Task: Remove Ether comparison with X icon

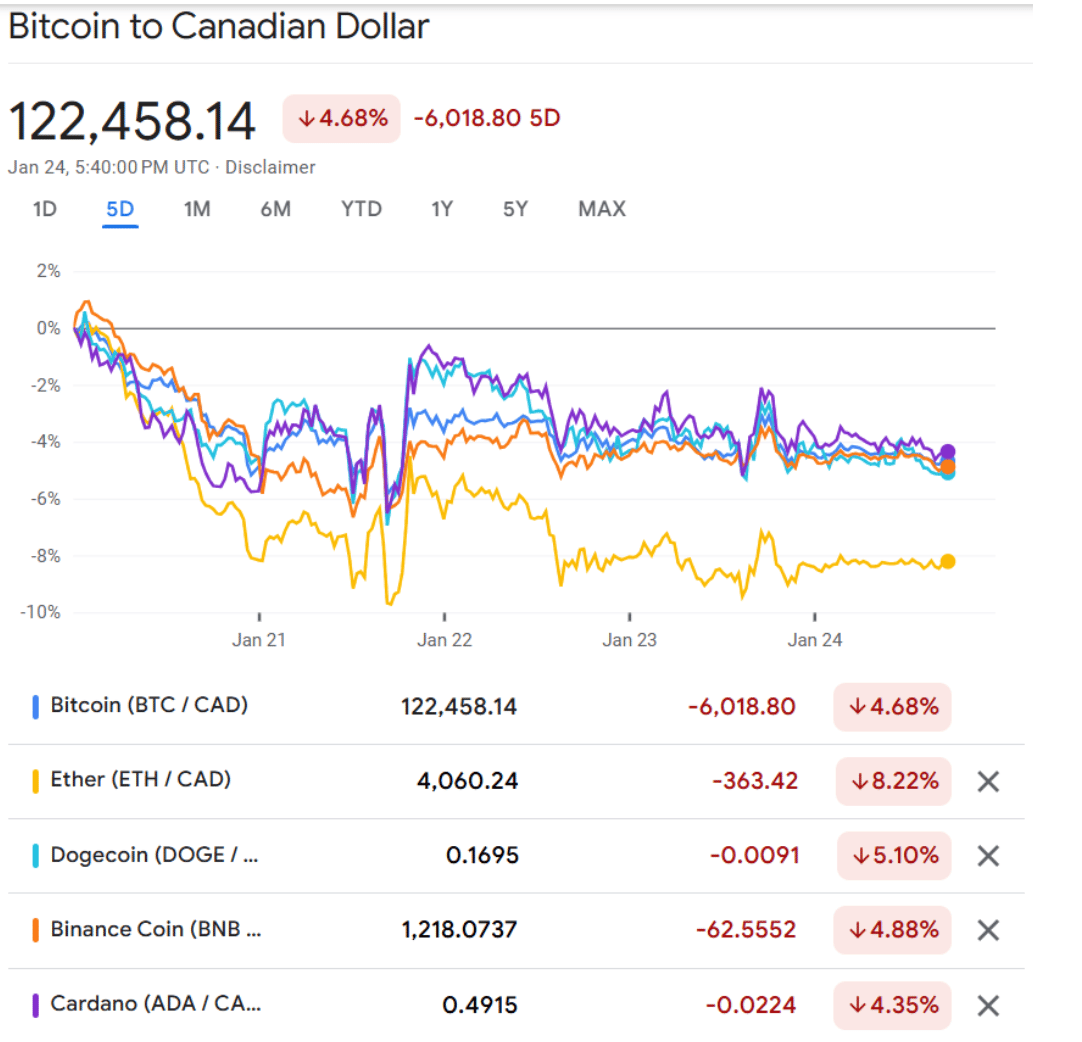Action: 988,782
